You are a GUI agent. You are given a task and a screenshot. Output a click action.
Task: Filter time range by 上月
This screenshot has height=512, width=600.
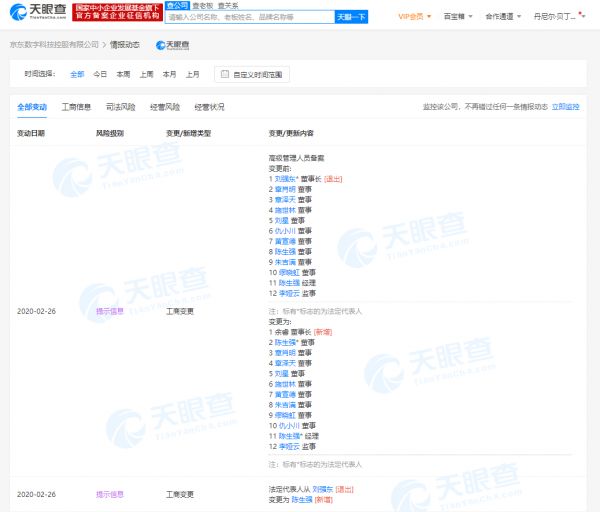click(x=193, y=74)
